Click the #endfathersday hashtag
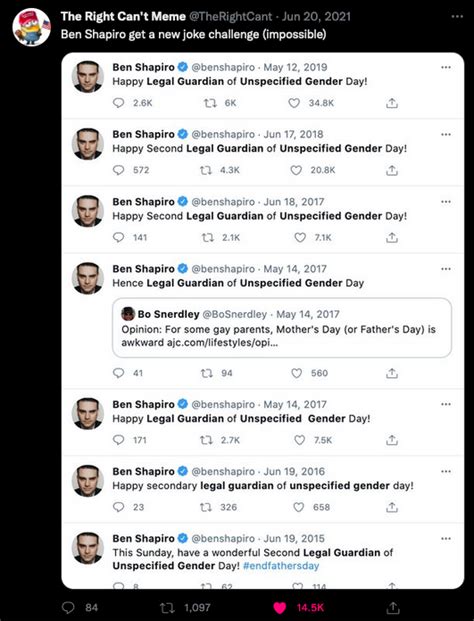This screenshot has width=474, height=621. pyautogui.click(x=281, y=566)
